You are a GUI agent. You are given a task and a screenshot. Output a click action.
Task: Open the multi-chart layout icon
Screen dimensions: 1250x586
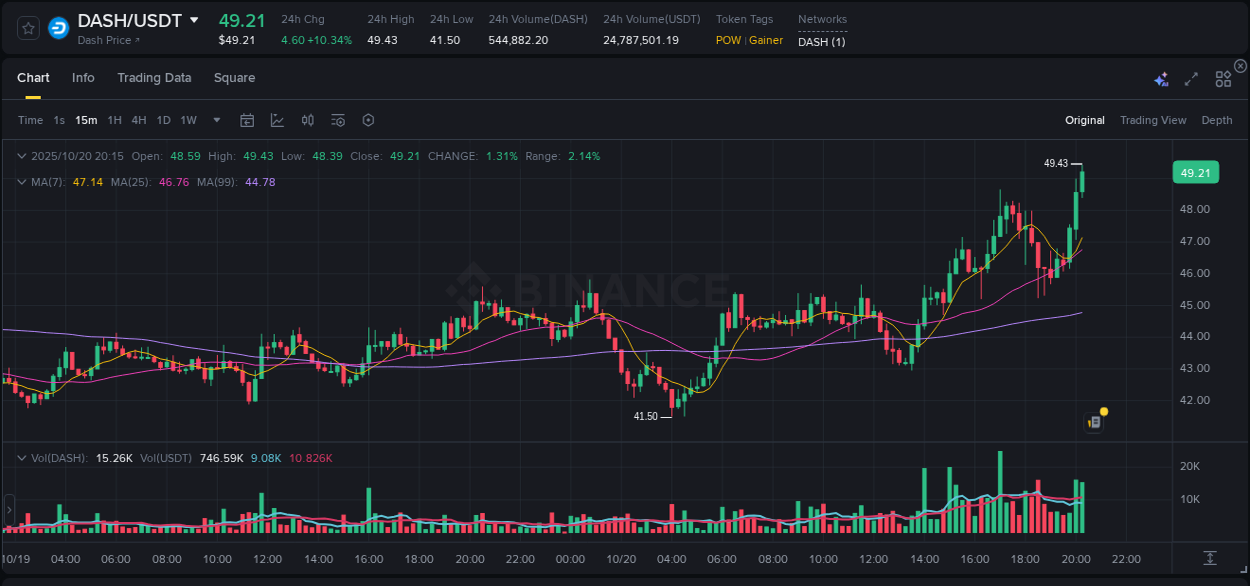tap(1223, 78)
